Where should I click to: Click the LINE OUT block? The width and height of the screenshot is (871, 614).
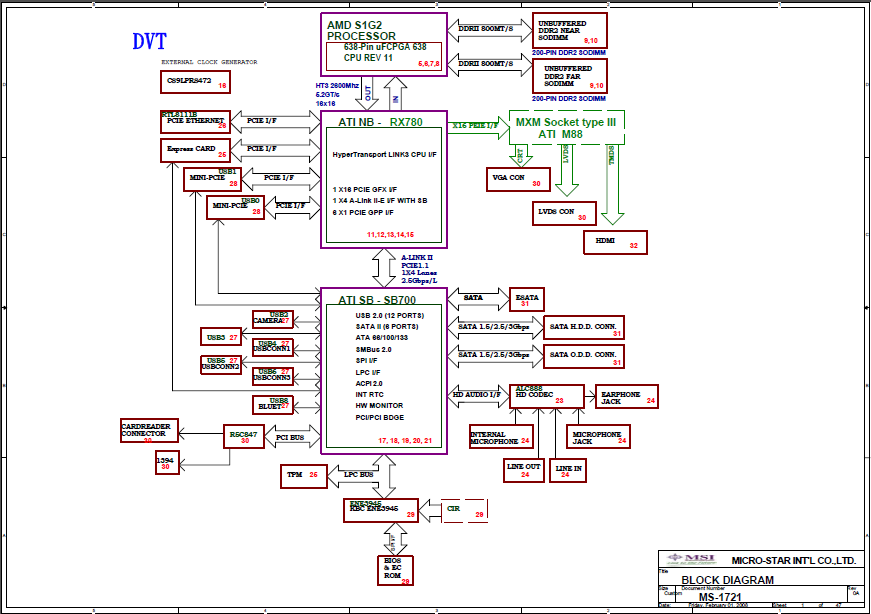point(524,470)
